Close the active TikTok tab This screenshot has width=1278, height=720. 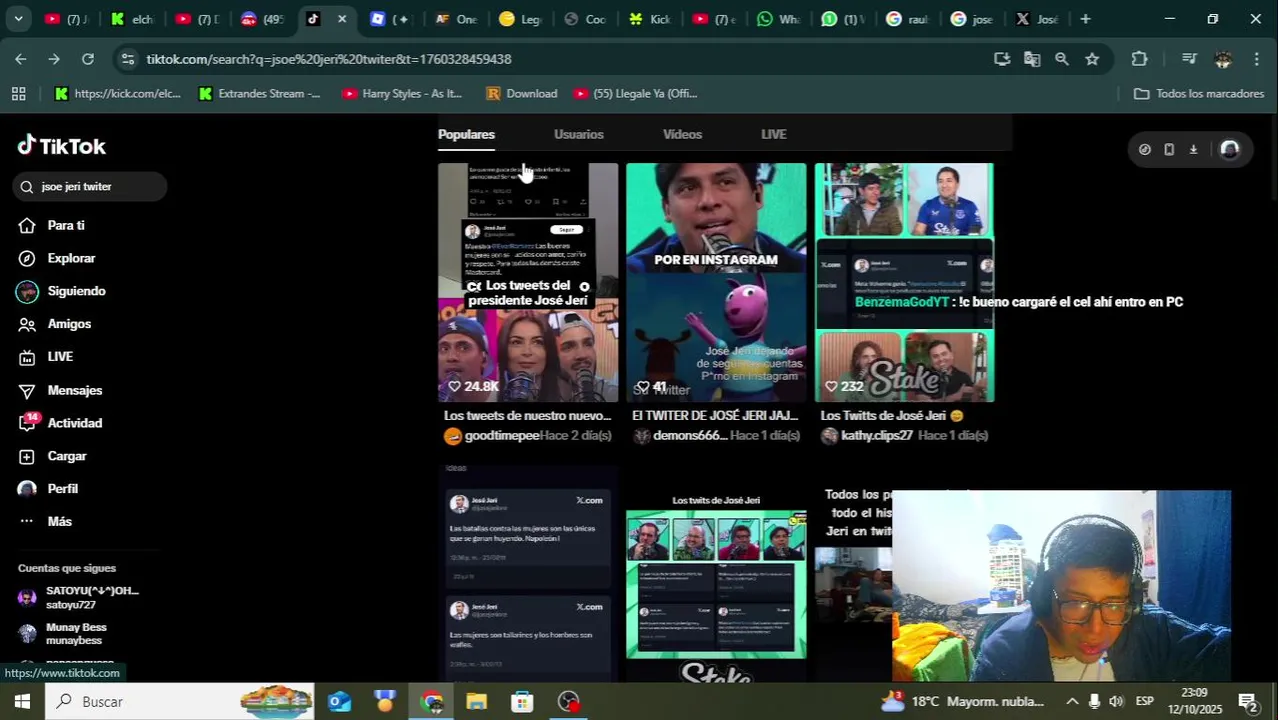pos(342,19)
